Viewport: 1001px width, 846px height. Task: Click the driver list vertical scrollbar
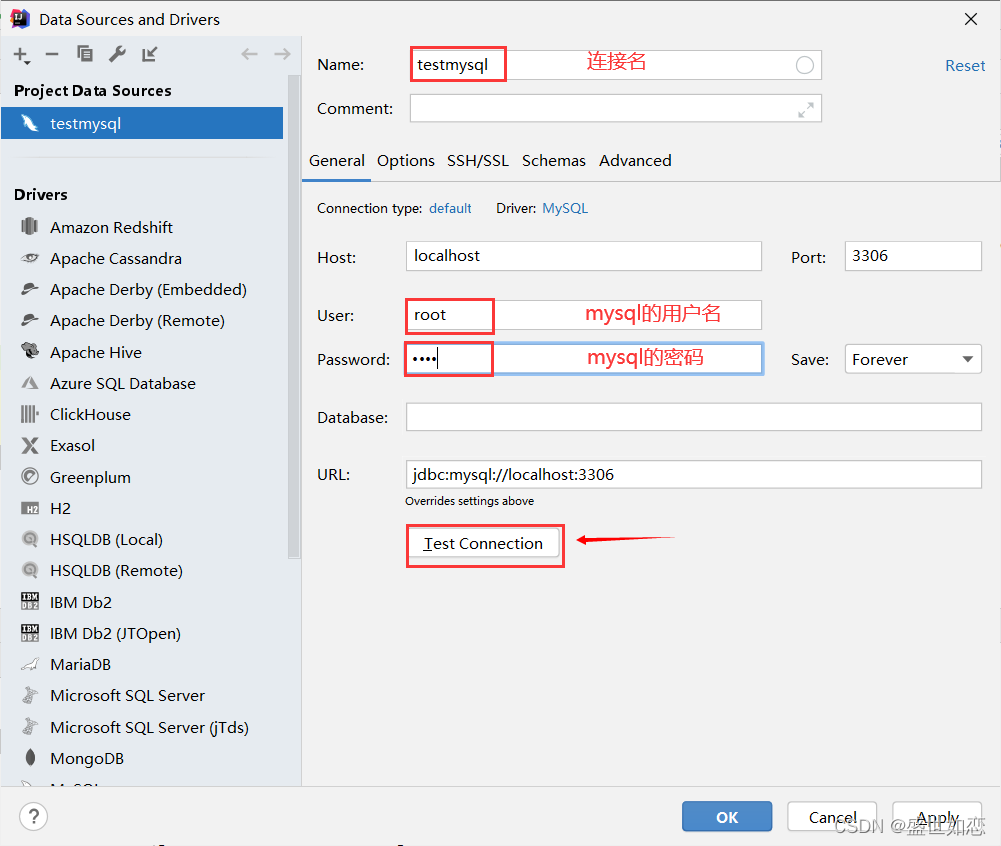tap(294, 316)
